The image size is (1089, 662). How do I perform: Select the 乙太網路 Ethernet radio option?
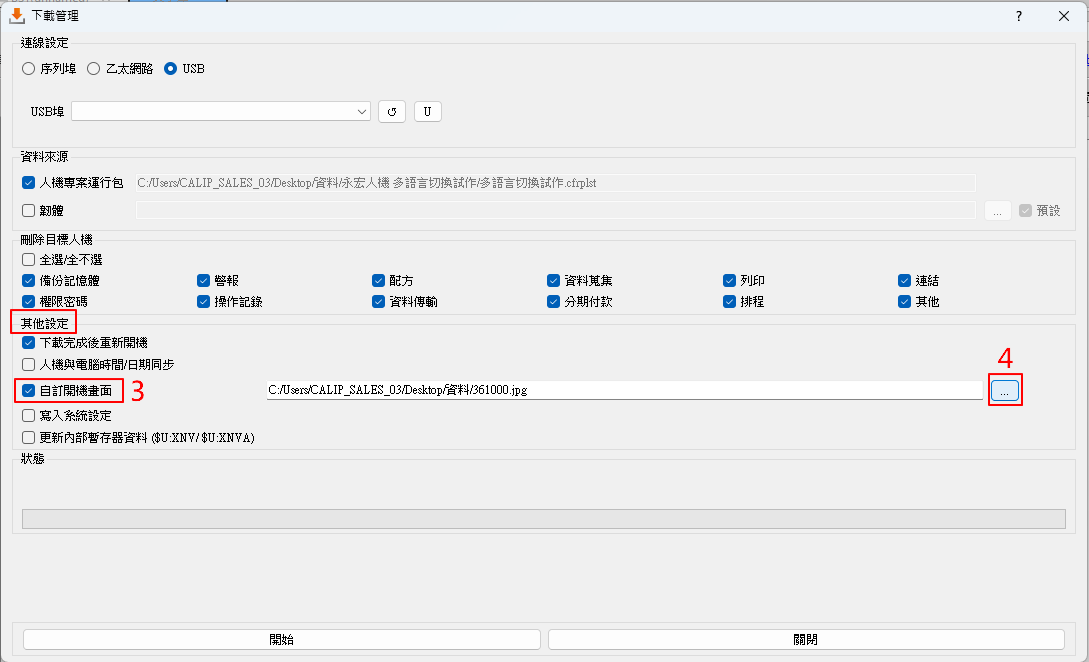94,69
